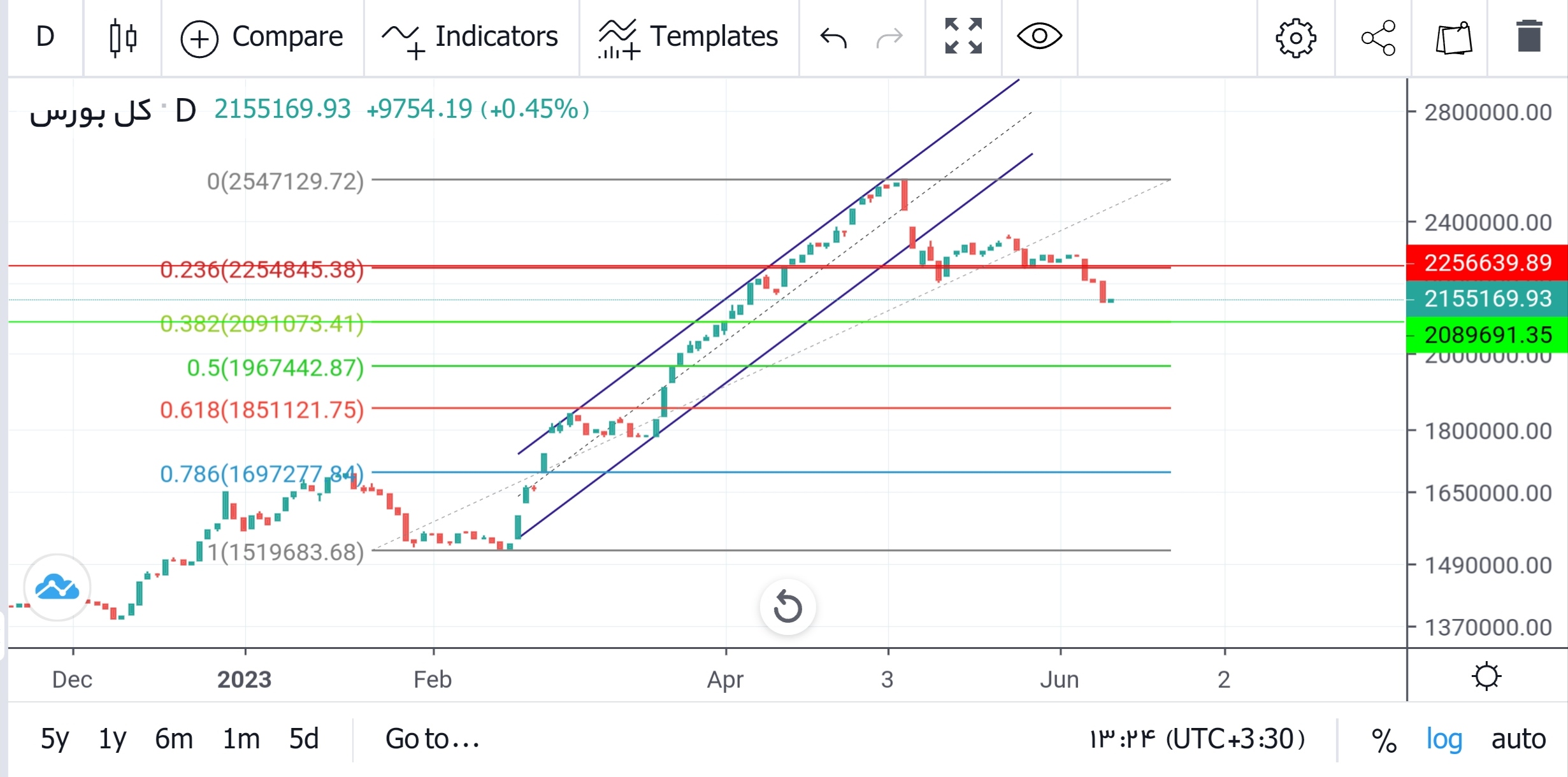Image resolution: width=1568 pixels, height=777 pixels.
Task: Select the 6m date range
Action: click(173, 739)
